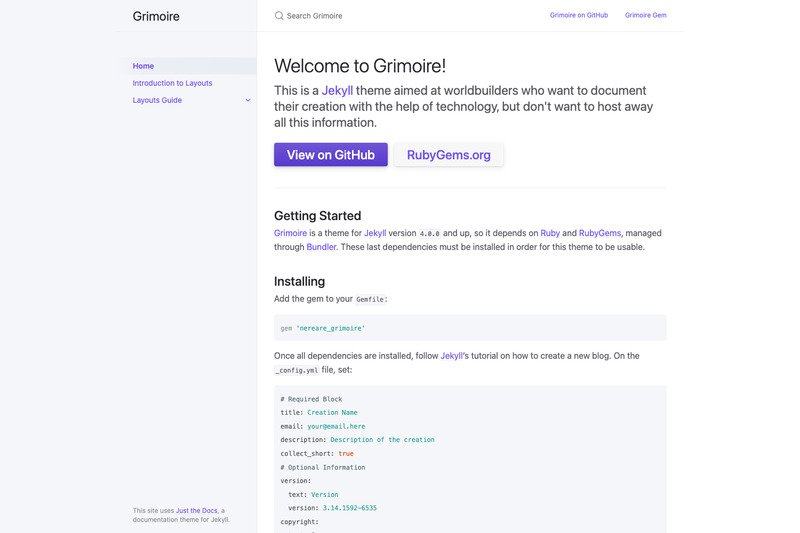Click the inline Gemfile code

point(370,299)
